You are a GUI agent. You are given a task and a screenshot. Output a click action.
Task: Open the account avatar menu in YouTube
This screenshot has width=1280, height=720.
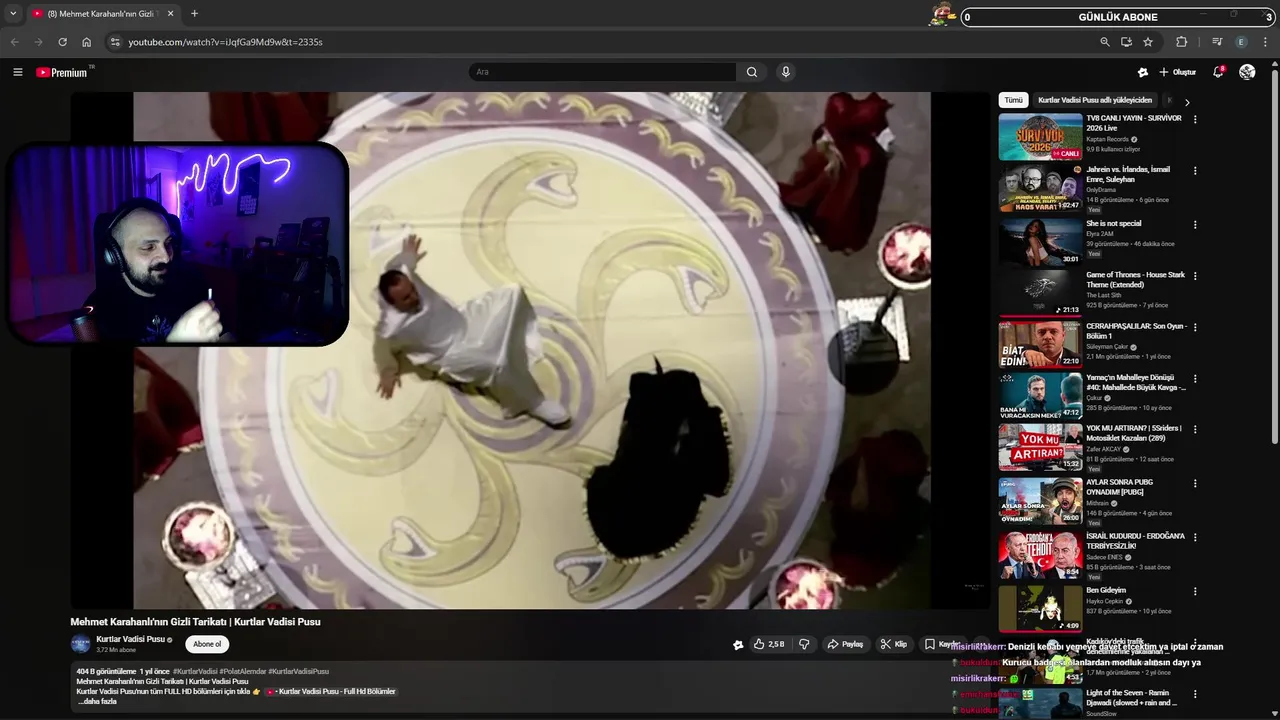1247,72
